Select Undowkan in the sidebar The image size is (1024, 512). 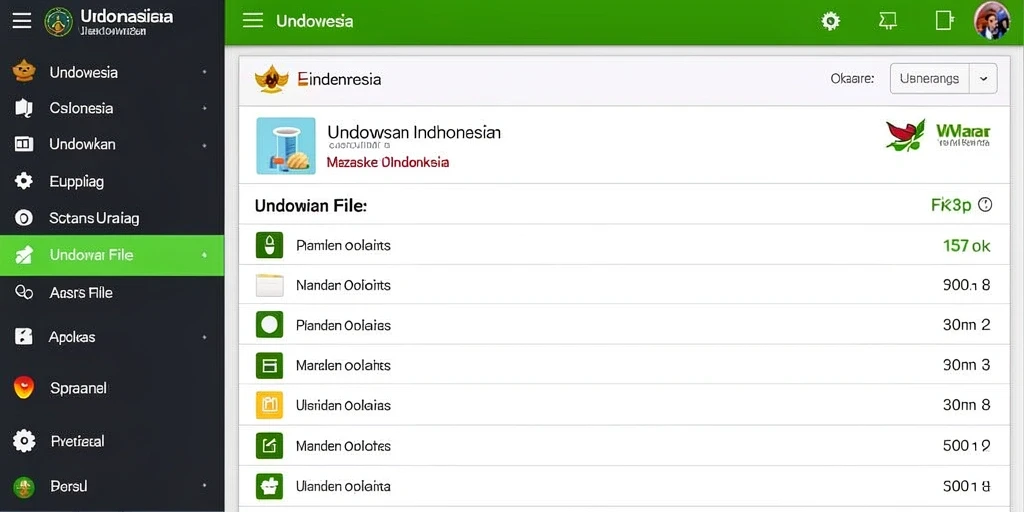(x=112, y=145)
